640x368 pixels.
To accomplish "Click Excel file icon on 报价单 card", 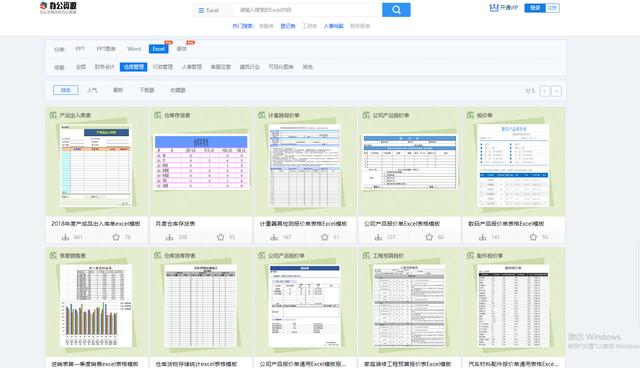I will [470, 115].
